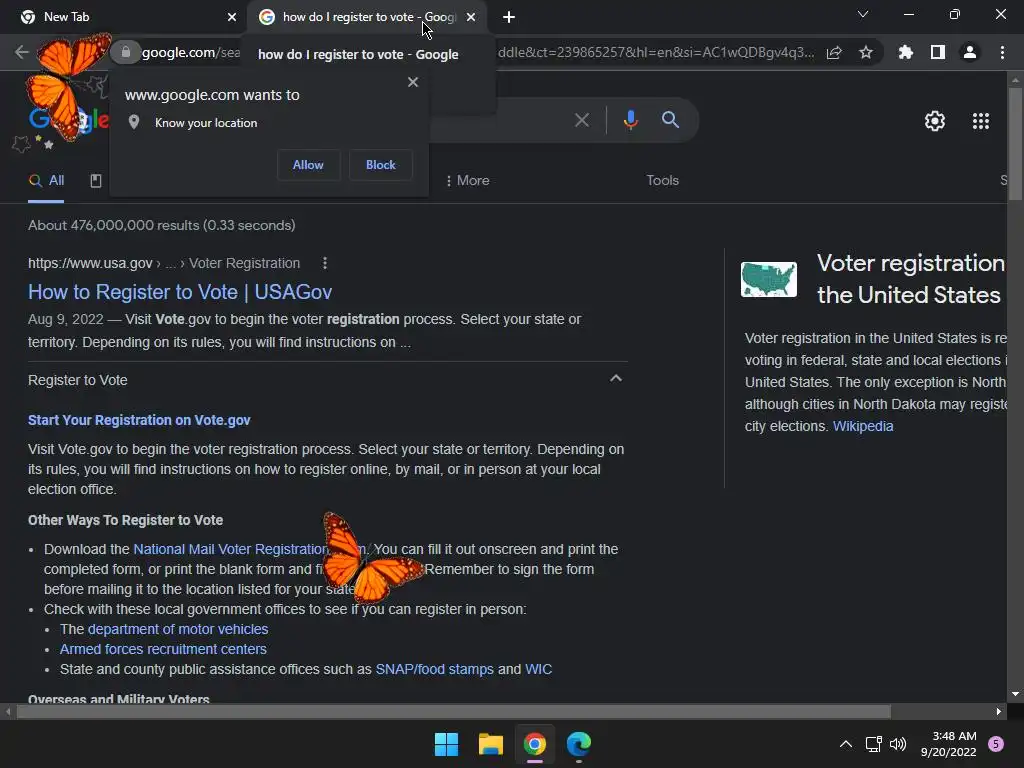The height and width of the screenshot is (768, 1024).
Task: Open 'How to Register to Vote | USAGov' result
Action: click(x=180, y=292)
